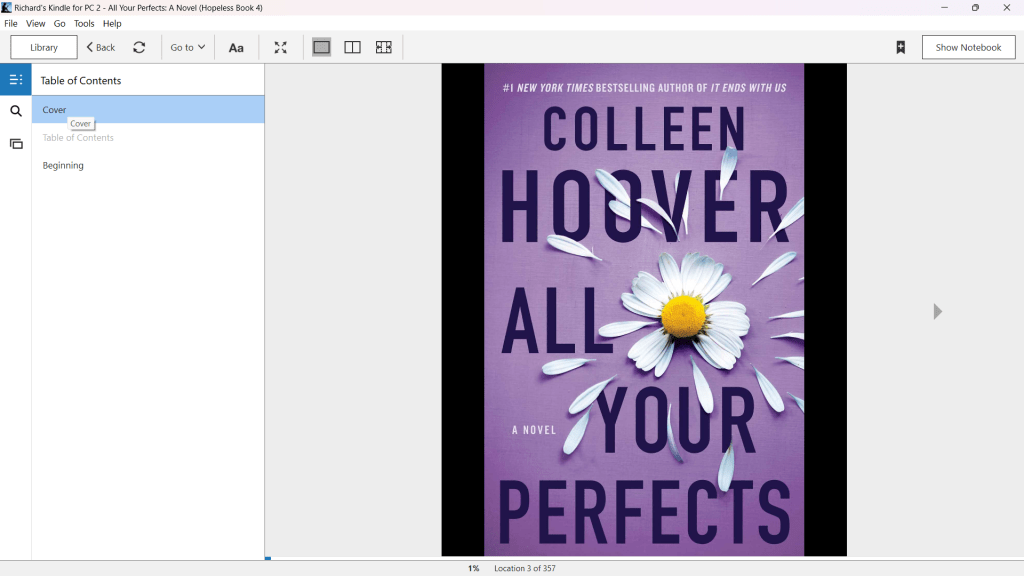Open the Tools menu
The height and width of the screenshot is (576, 1024).
coord(84,23)
